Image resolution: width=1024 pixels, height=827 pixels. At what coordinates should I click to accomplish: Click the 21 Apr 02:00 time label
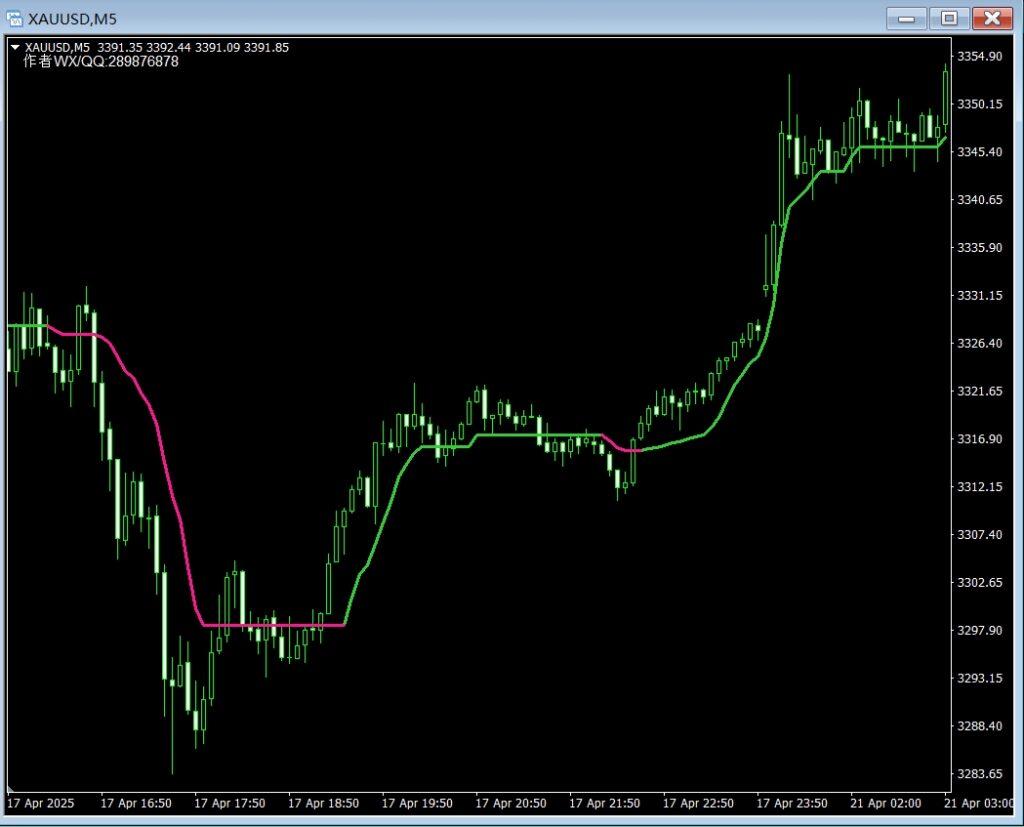click(886, 803)
